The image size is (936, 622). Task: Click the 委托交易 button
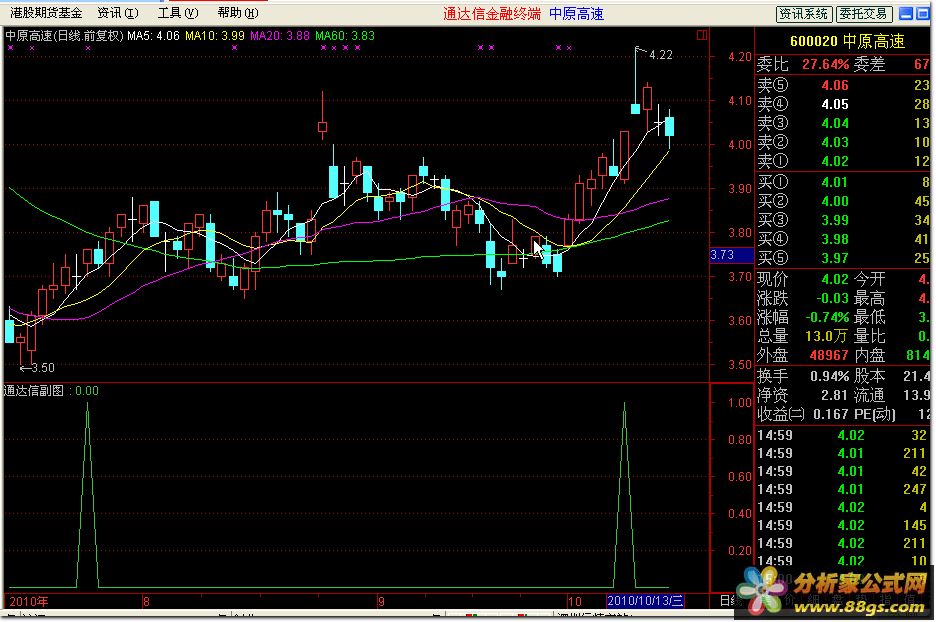pyautogui.click(x=864, y=14)
